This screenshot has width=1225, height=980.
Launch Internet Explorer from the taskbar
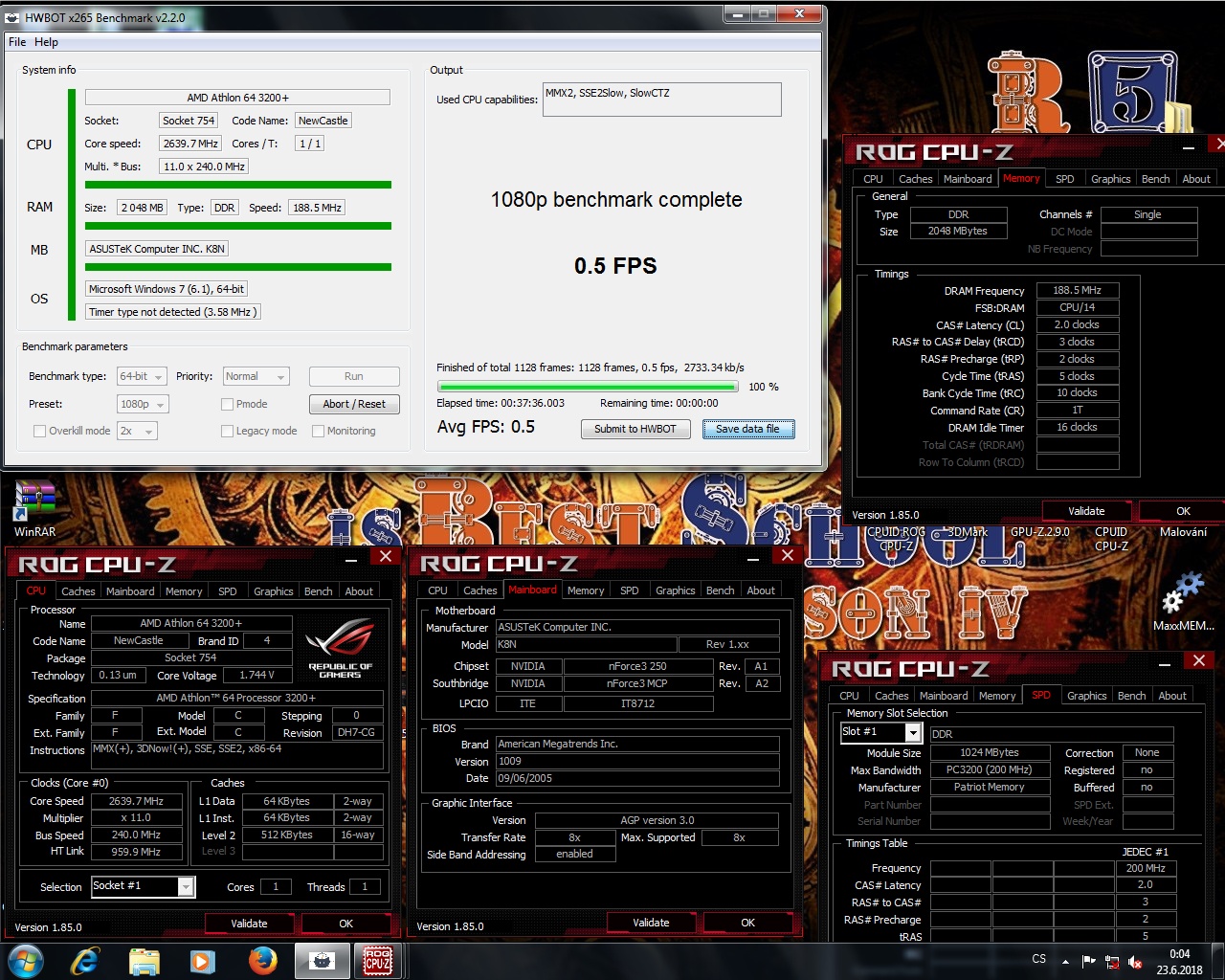point(85,961)
